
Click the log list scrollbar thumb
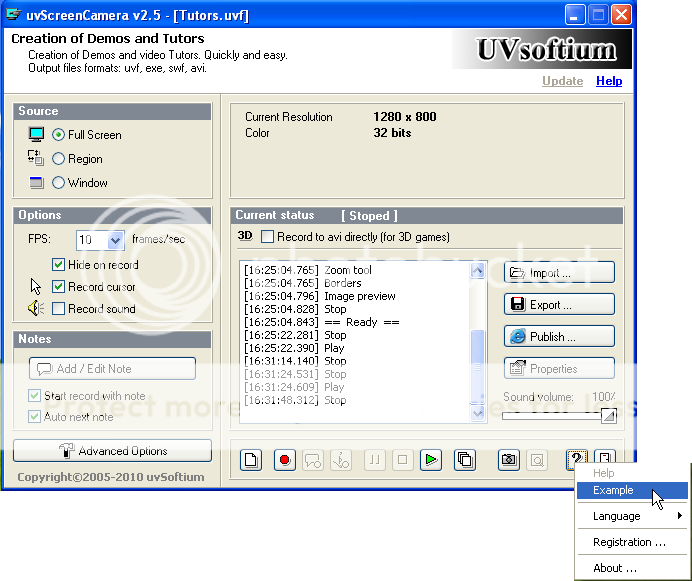pos(478,366)
